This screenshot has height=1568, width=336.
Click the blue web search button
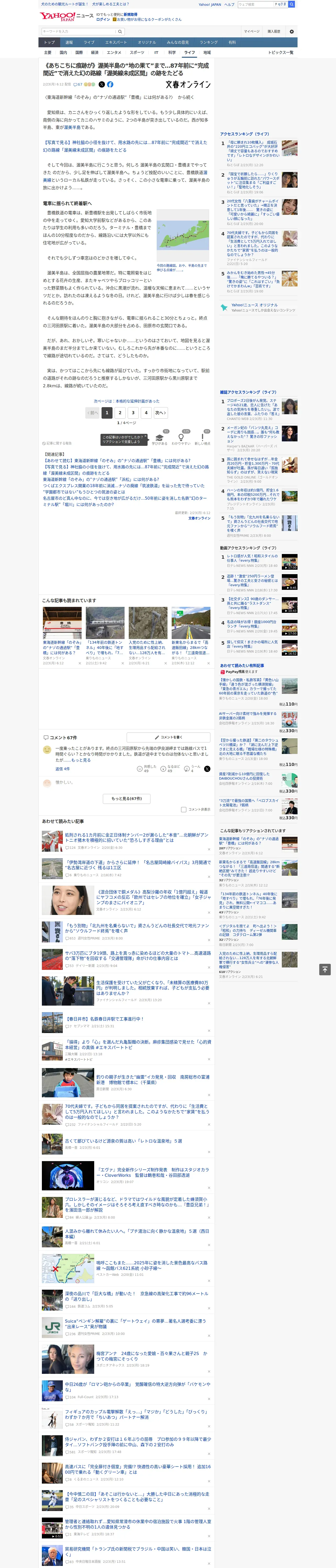[292, 4]
